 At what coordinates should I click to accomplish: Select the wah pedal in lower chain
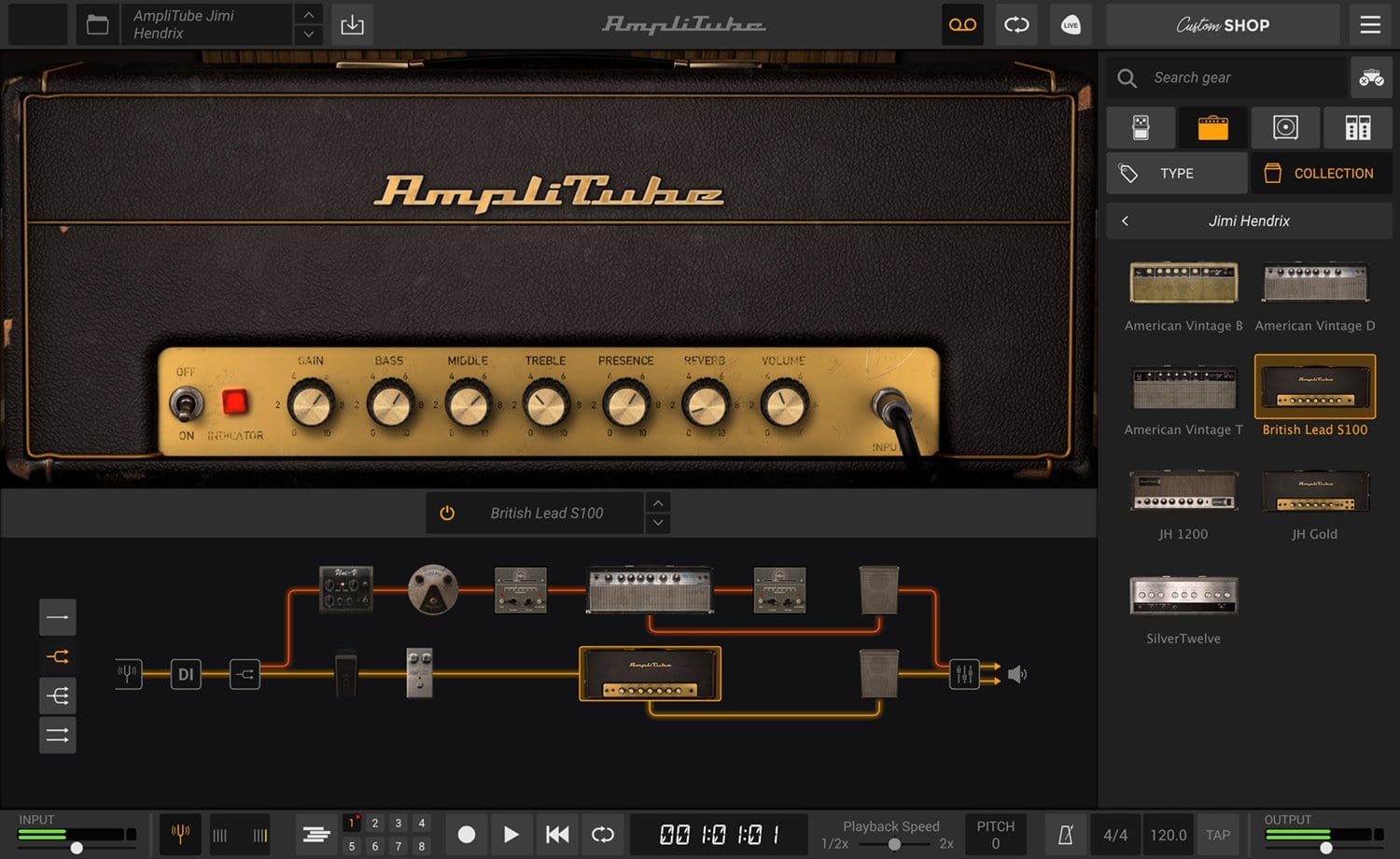pyautogui.click(x=346, y=674)
